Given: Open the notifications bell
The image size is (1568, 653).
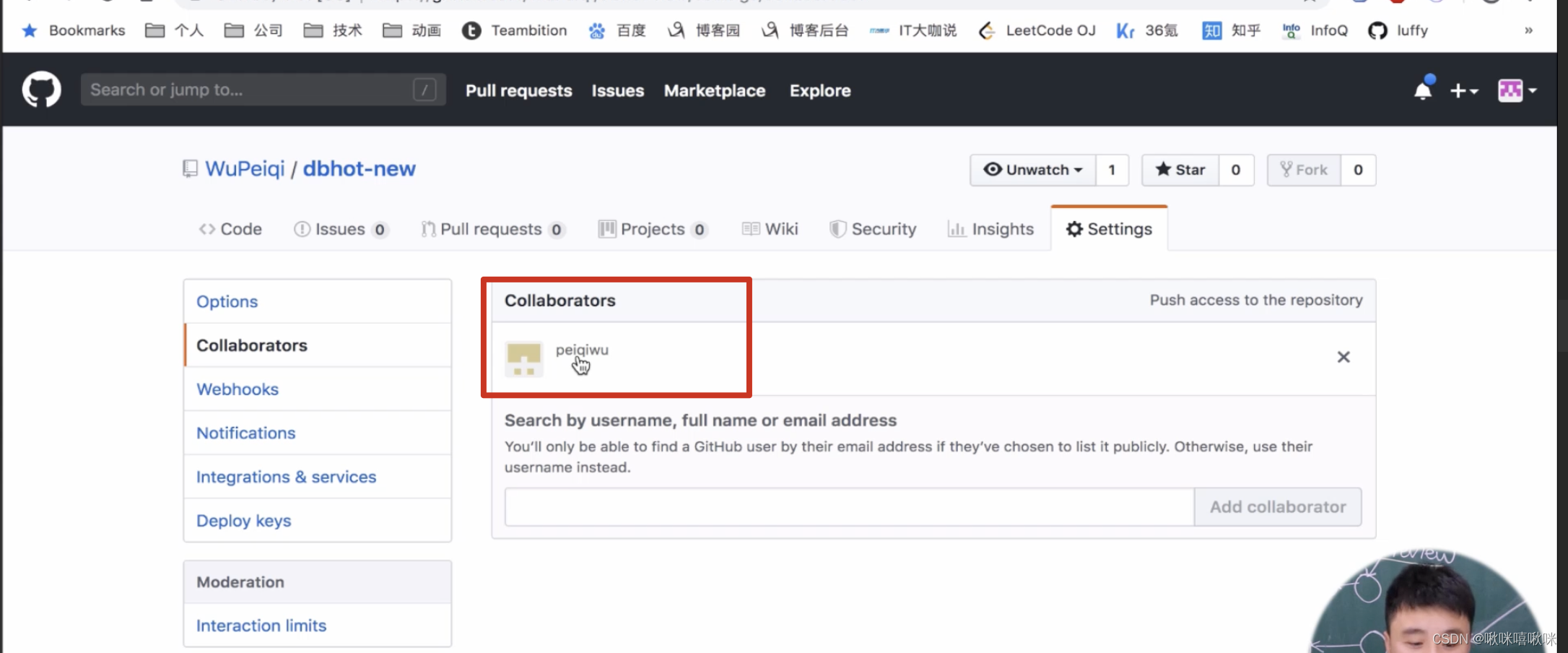Looking at the screenshot, I should [x=1424, y=88].
